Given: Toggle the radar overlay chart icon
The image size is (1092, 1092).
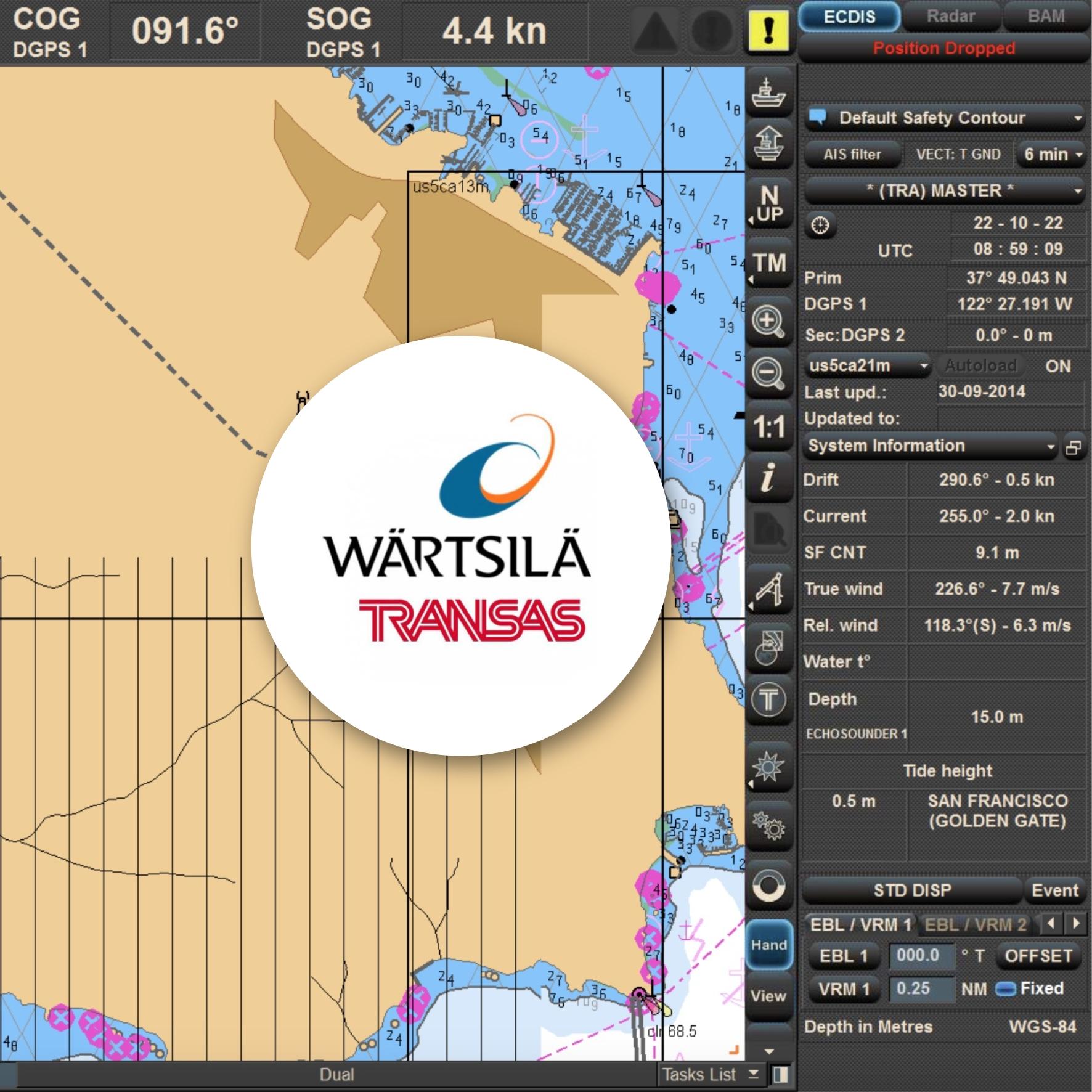Looking at the screenshot, I should point(768,647).
